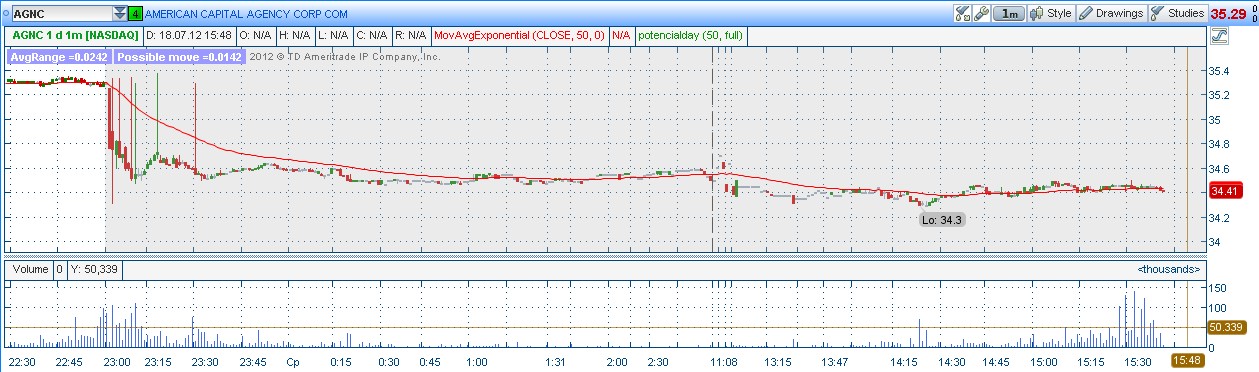The width and height of the screenshot is (1259, 372).
Task: Click the potencialday (50, full) study label
Action: (x=691, y=35)
